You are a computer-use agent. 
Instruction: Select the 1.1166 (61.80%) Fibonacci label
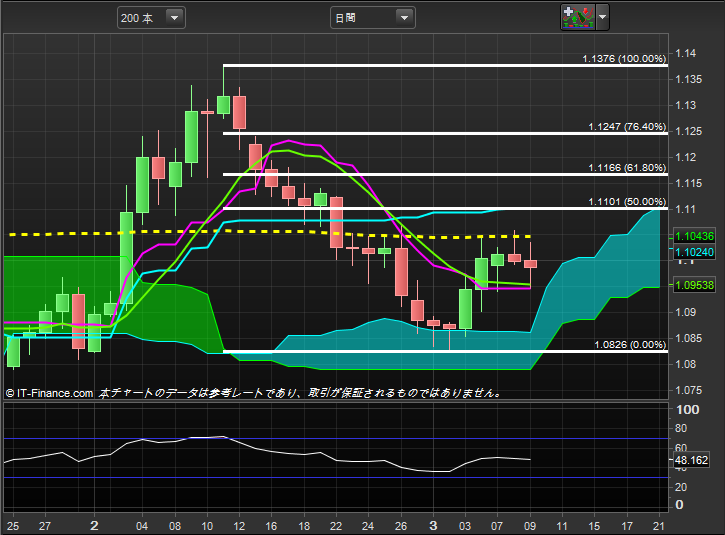click(627, 168)
